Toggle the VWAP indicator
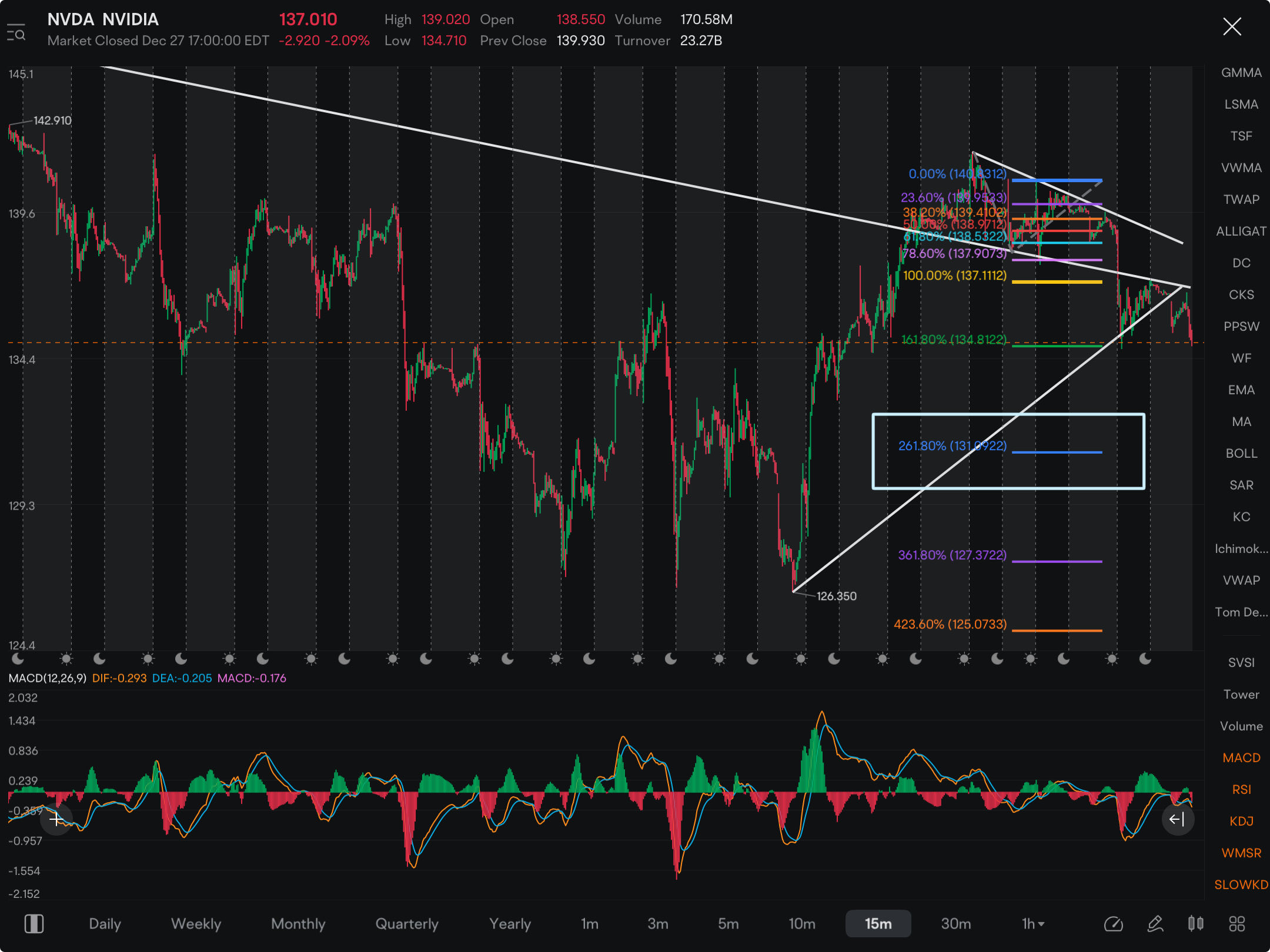The height and width of the screenshot is (952, 1270). tap(1241, 580)
